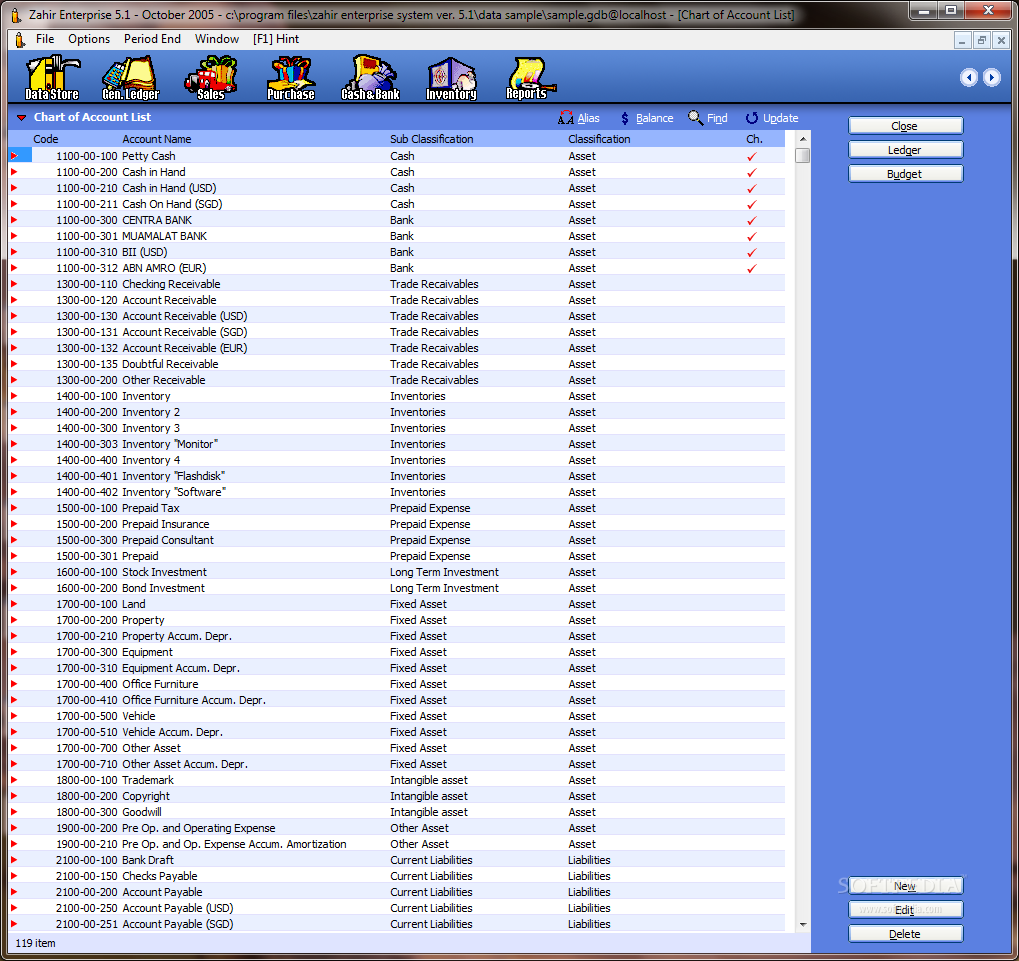This screenshot has width=1019, height=961.
Task: Toggle checkmark for ABN AMRO (EUR)
Action: click(x=752, y=268)
